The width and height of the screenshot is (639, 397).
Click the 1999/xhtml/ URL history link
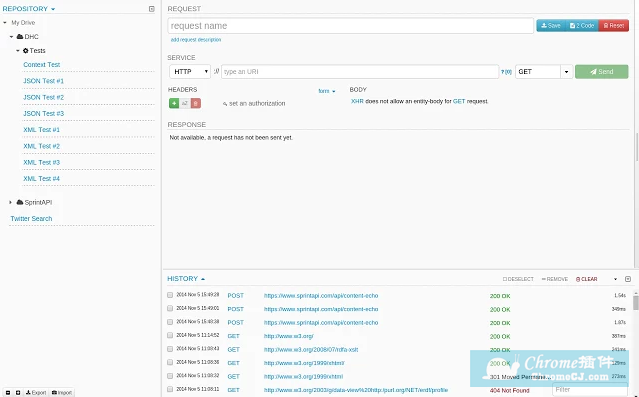pyautogui.click(x=304, y=363)
